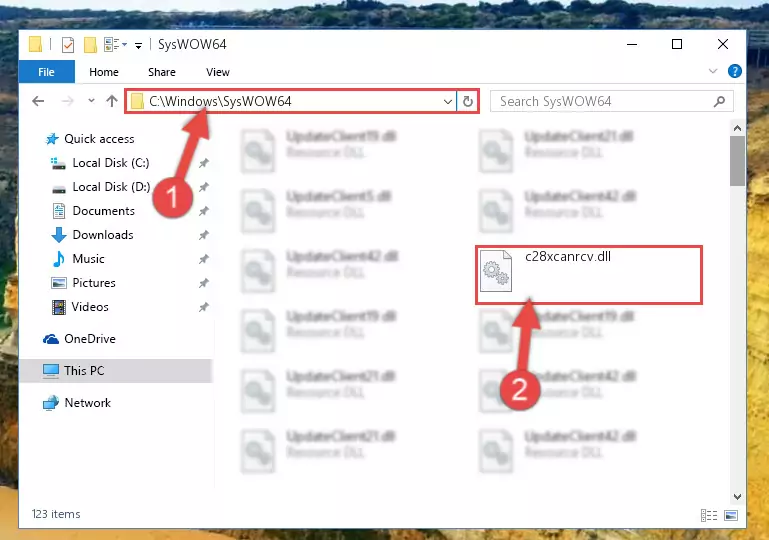Image resolution: width=769 pixels, height=540 pixels.
Task: Select the c28xcanrcv.dll file
Action: (x=589, y=275)
